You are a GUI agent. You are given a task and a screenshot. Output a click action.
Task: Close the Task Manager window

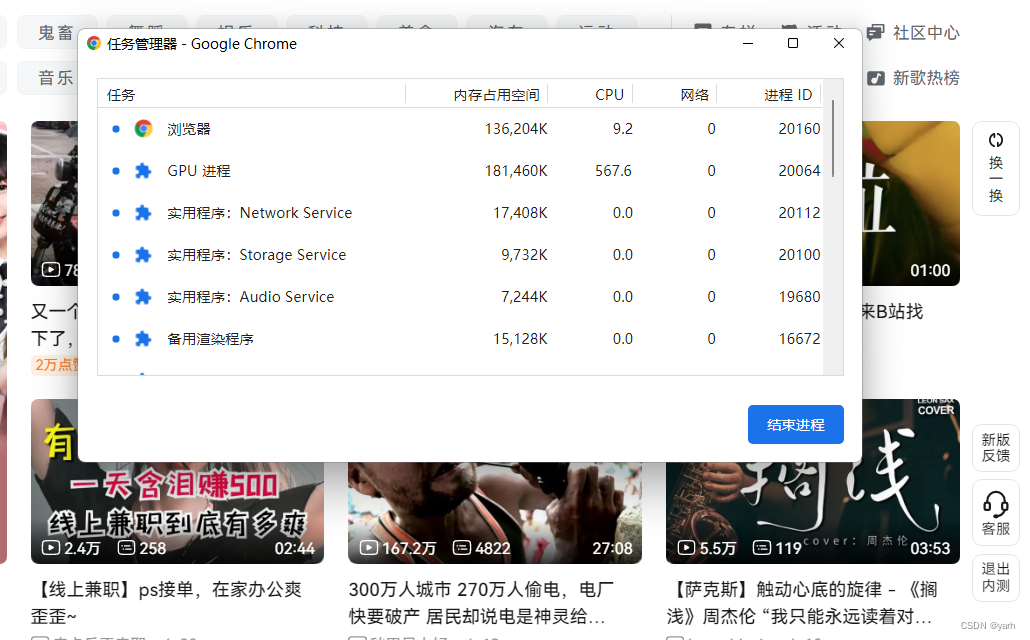(838, 43)
